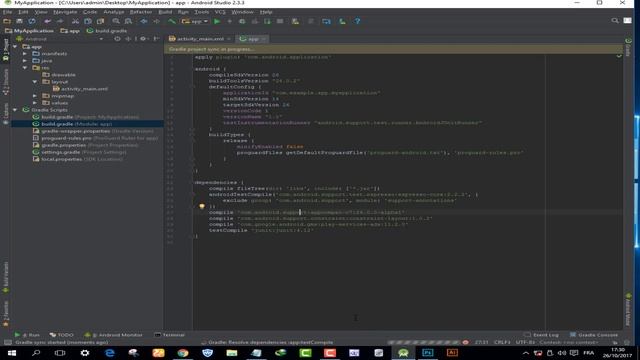Click the Search Everywhere magnifier at top right
640x360 pixels.
615,20
